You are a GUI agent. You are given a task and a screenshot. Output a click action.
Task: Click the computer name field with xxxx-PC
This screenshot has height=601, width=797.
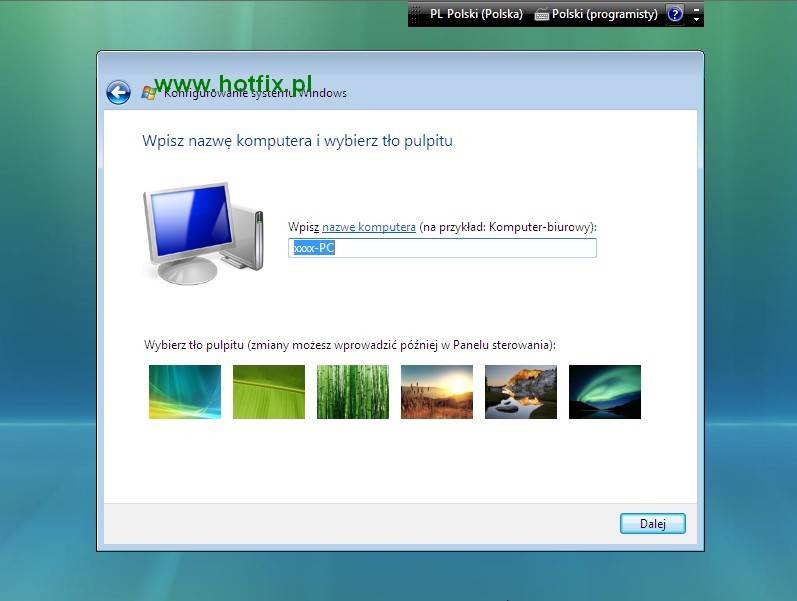coord(442,248)
